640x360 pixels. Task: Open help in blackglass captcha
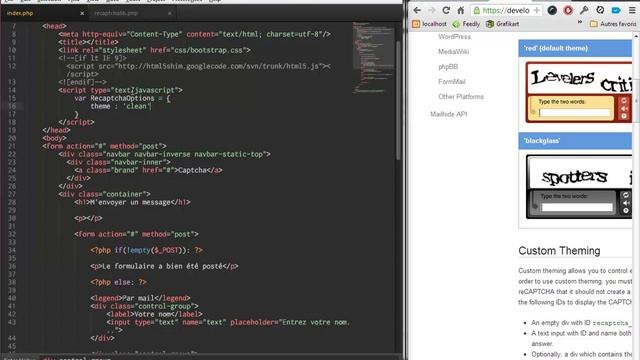pos(626,211)
